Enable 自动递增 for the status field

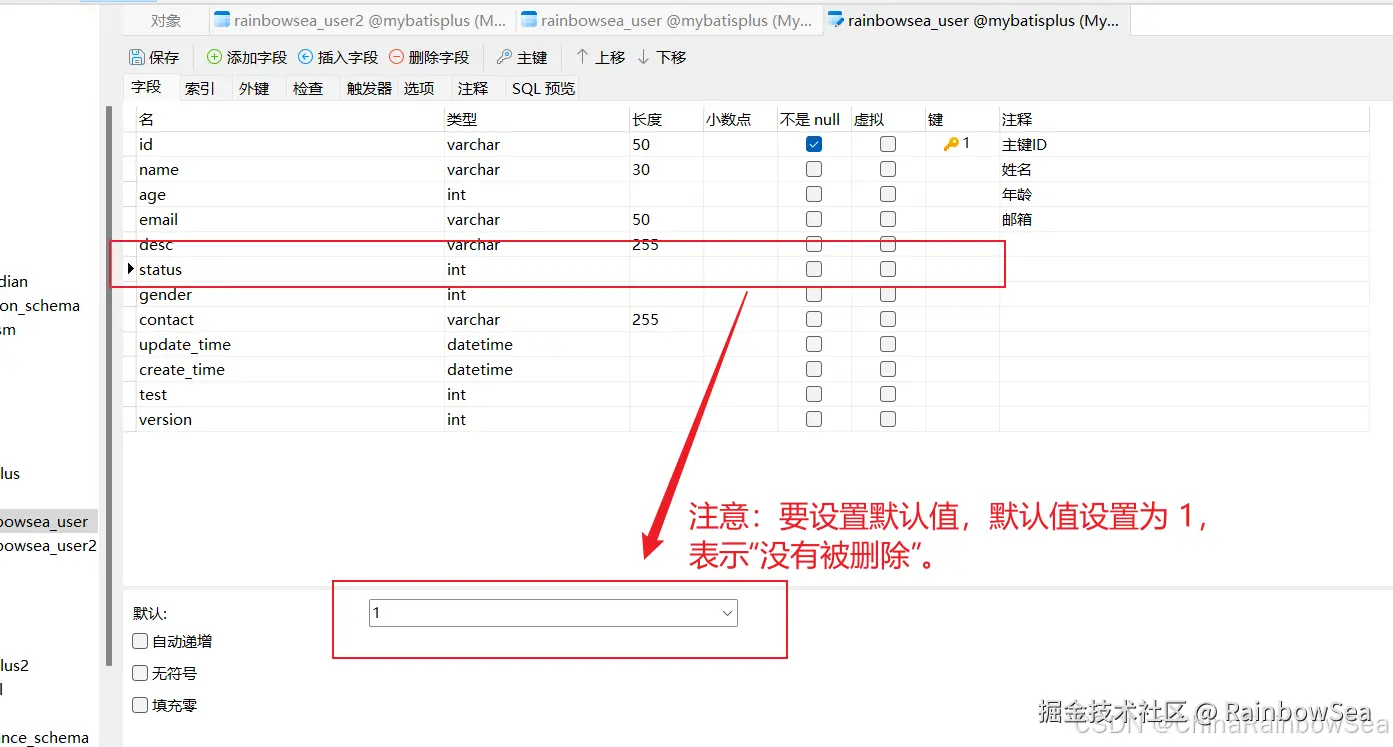[140, 641]
